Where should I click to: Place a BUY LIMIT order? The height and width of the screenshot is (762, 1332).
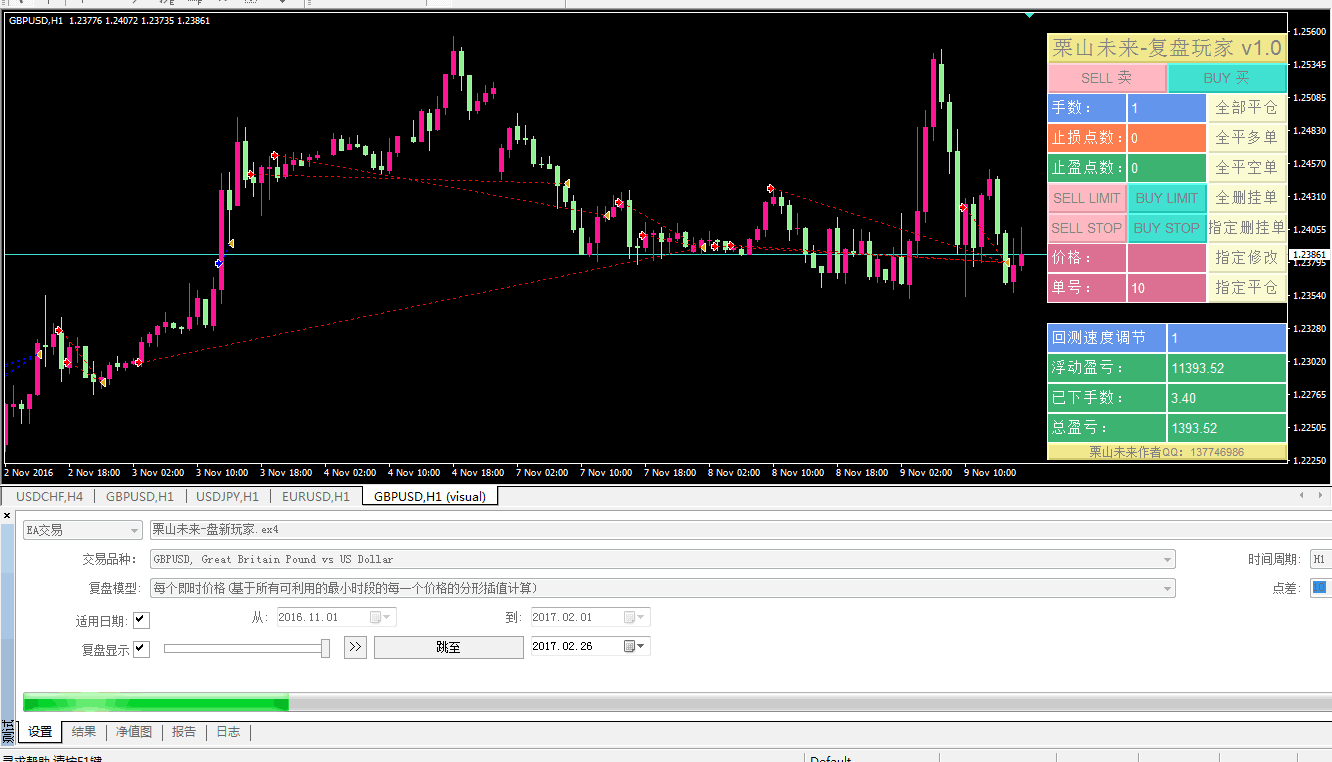click(x=1167, y=198)
